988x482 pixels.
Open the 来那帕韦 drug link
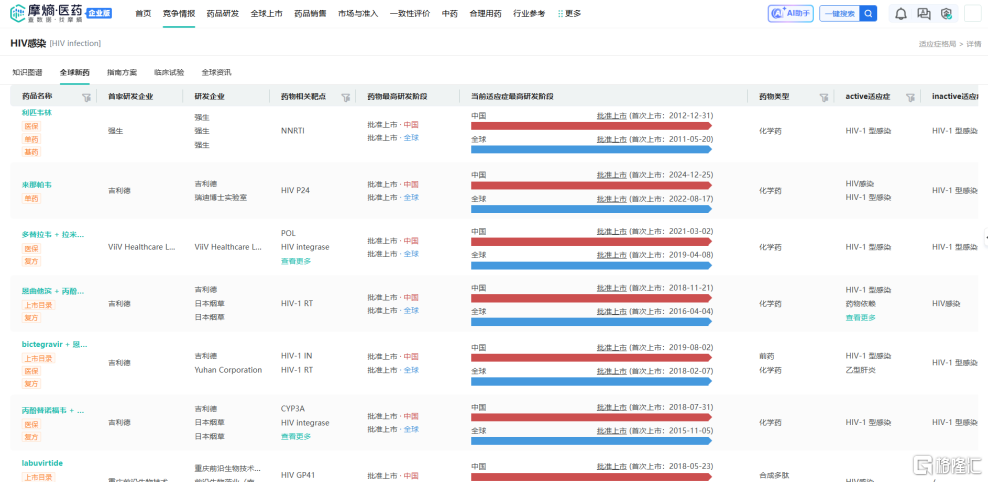(x=37, y=185)
